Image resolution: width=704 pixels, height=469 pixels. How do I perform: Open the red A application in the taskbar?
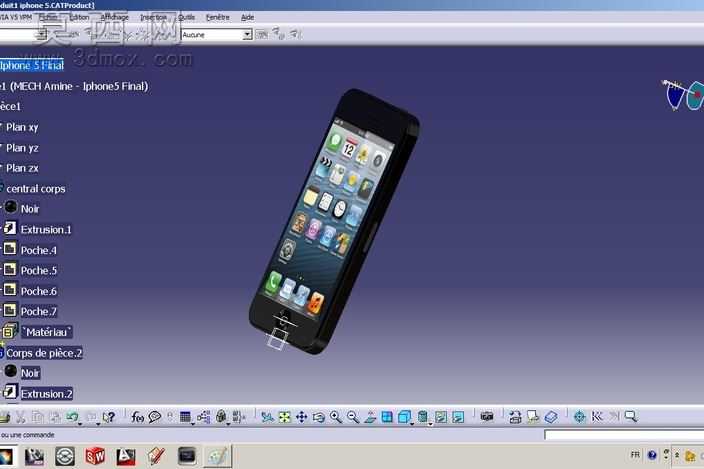pyautogui.click(x=126, y=456)
